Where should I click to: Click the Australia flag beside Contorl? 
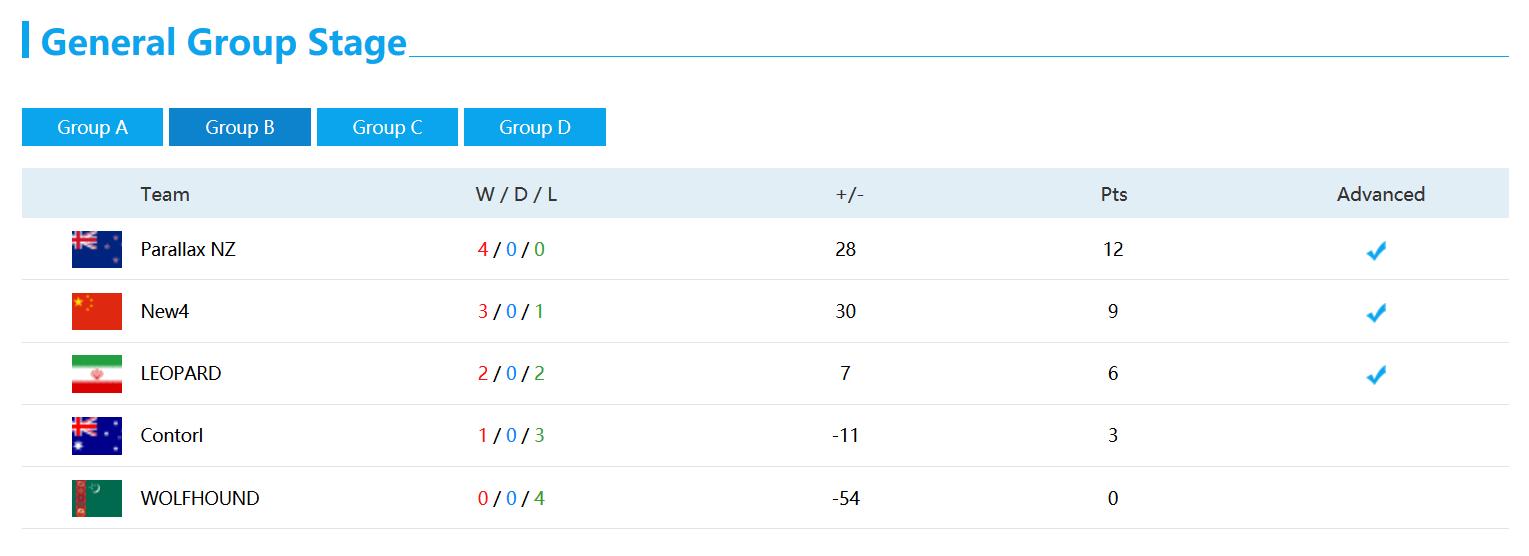coord(97,435)
